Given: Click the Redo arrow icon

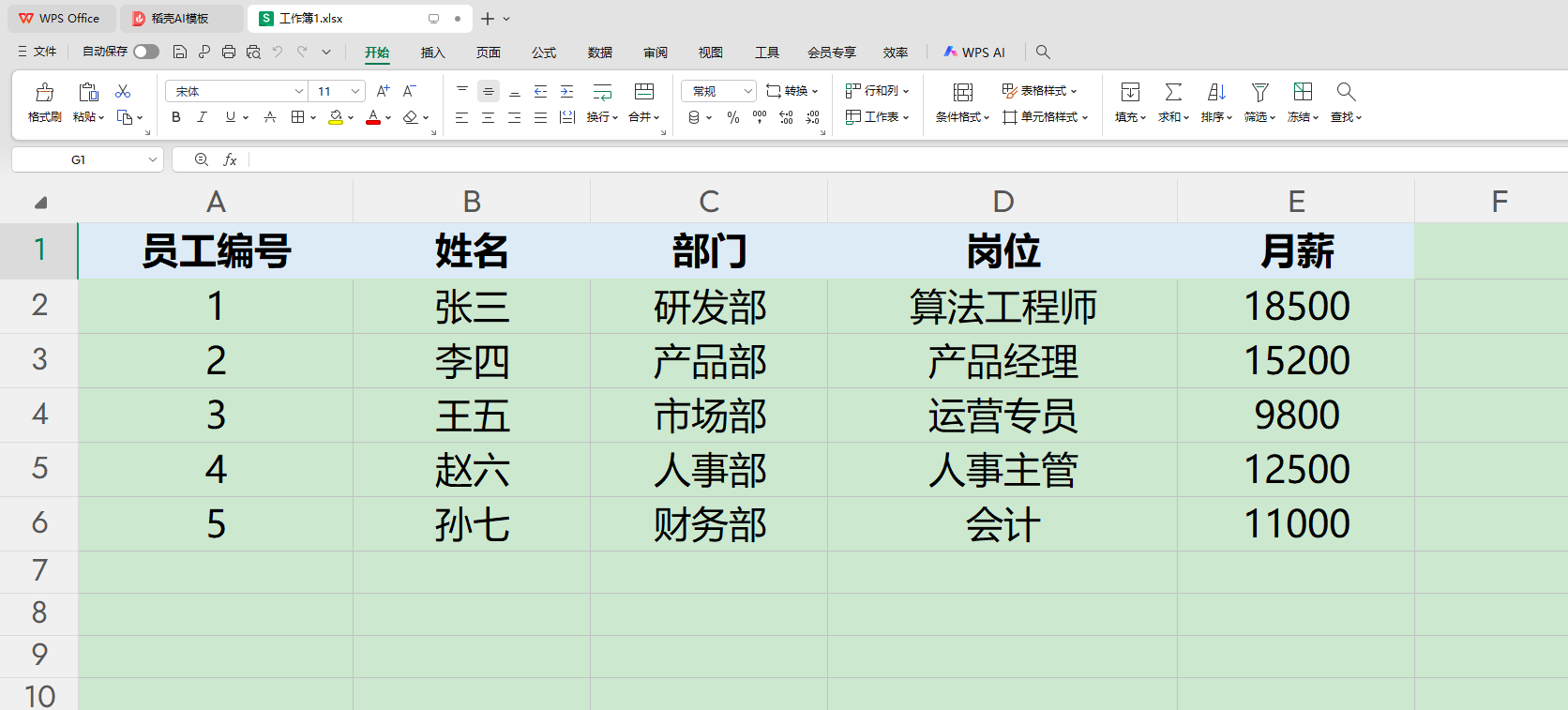Looking at the screenshot, I should click(302, 52).
